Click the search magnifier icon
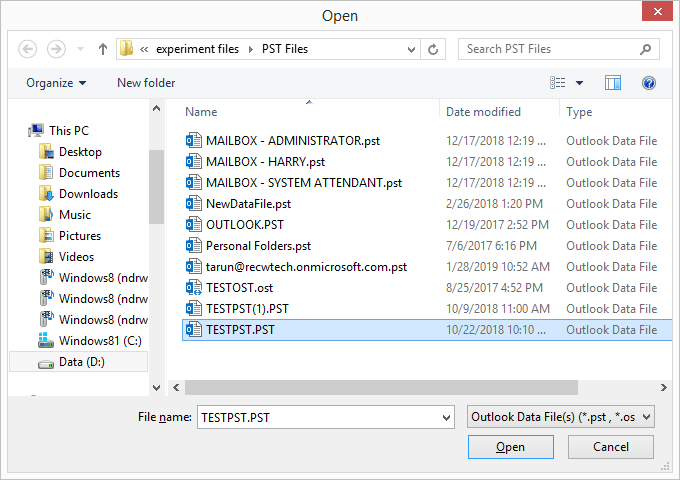This screenshot has height=480, width=680. (645, 49)
